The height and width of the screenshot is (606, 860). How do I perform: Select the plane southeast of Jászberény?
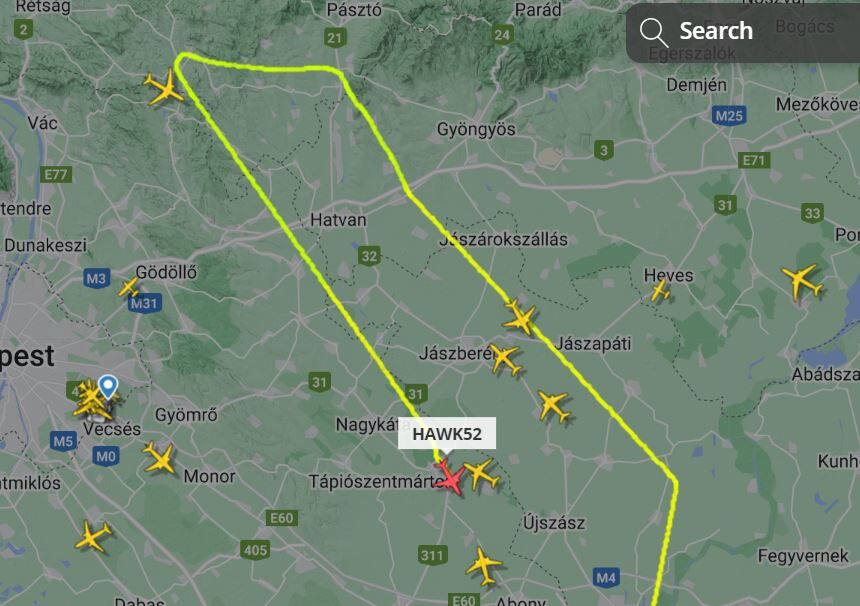click(x=553, y=406)
